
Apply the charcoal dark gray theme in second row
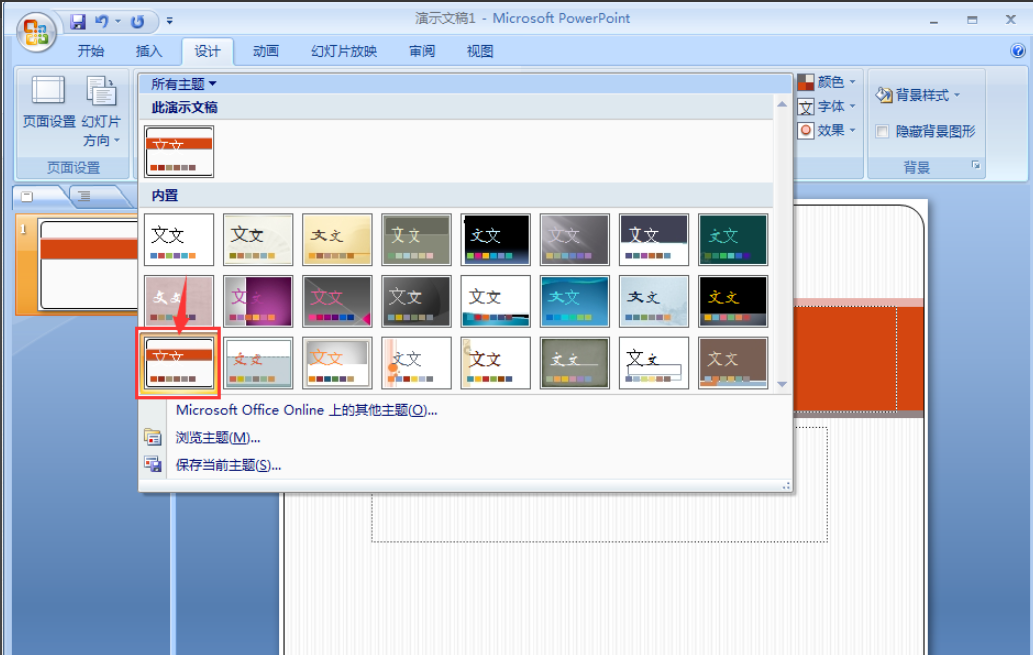tap(416, 301)
